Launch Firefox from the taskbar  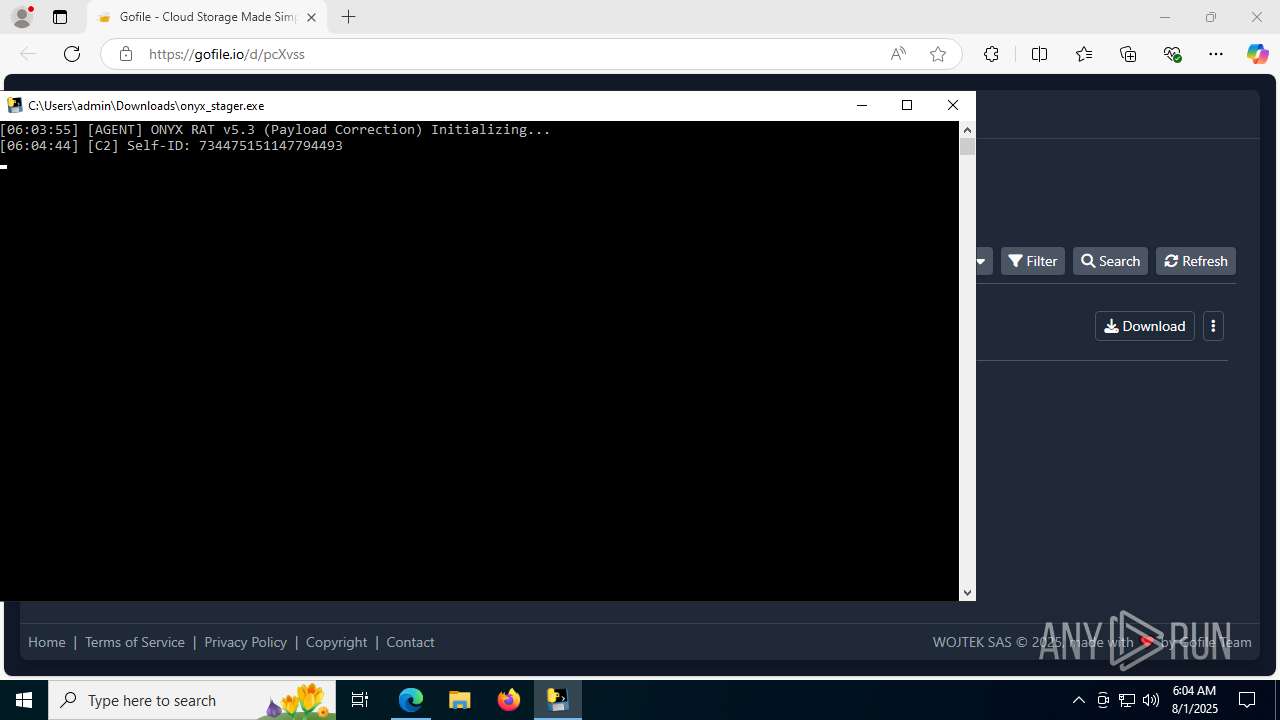509,700
